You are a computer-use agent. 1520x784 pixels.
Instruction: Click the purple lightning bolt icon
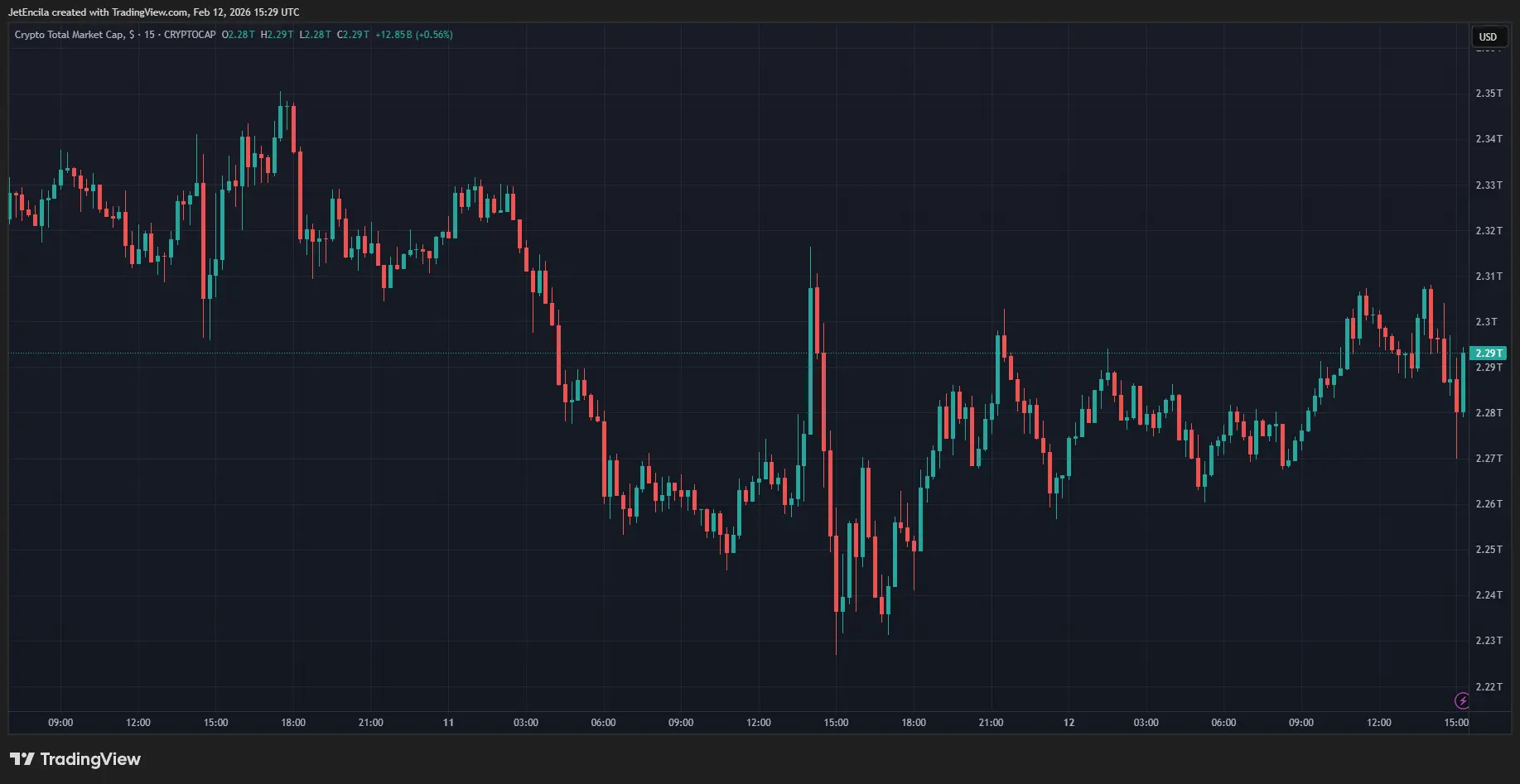[x=1462, y=701]
